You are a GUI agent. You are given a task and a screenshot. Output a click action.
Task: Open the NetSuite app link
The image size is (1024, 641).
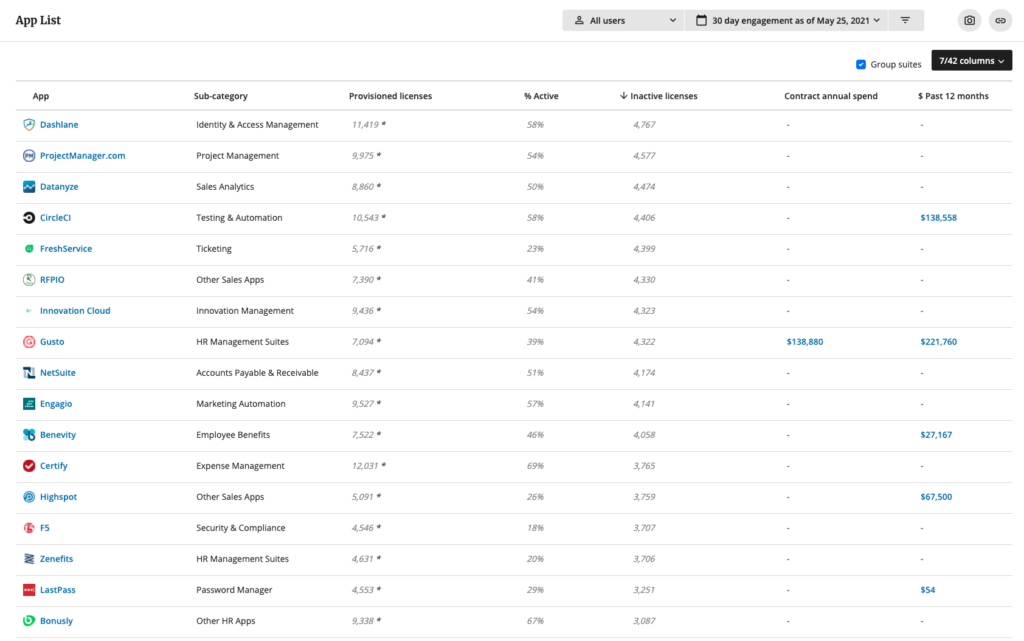coord(57,373)
